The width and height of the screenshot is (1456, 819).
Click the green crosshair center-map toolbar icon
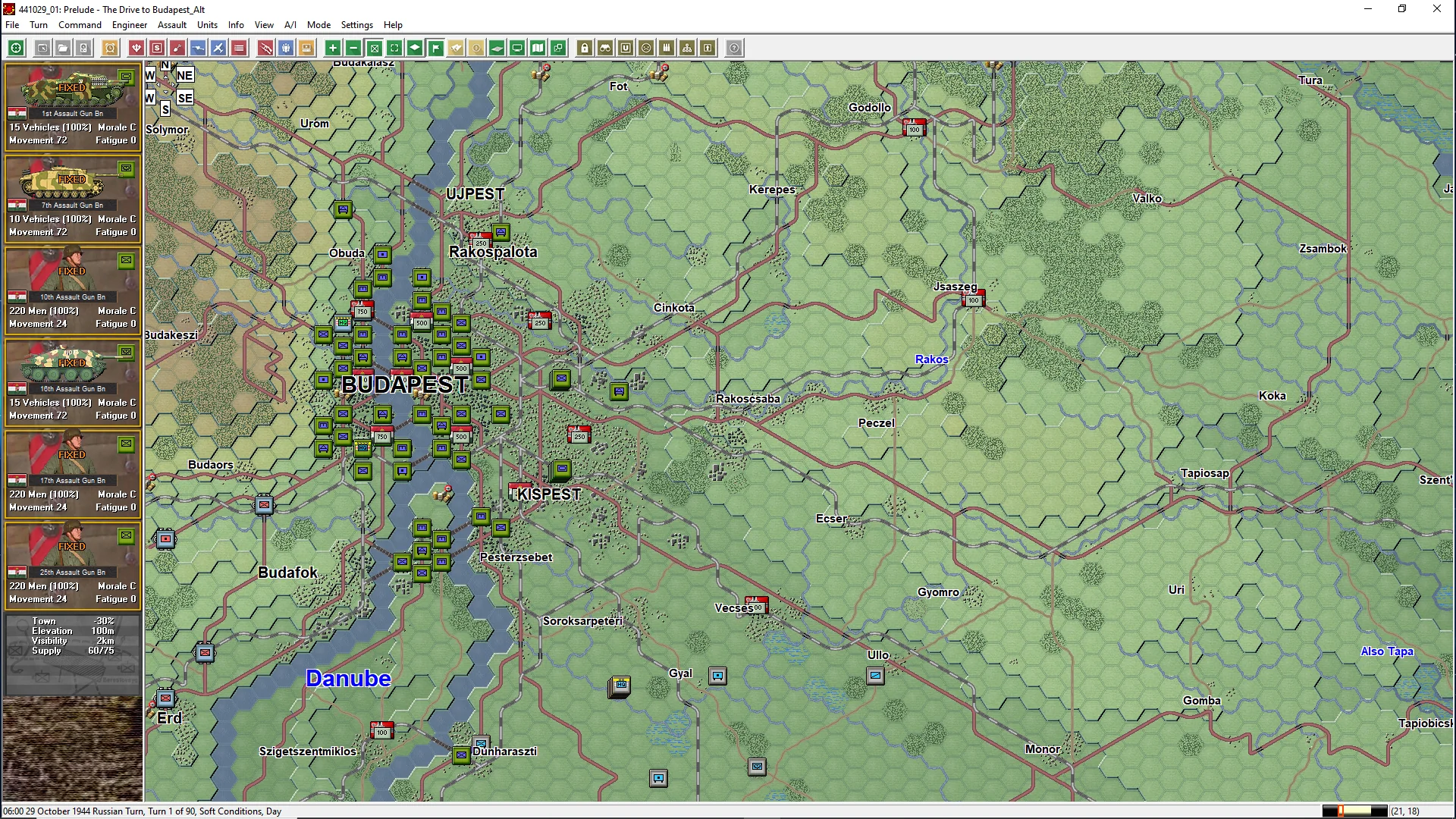(x=16, y=48)
